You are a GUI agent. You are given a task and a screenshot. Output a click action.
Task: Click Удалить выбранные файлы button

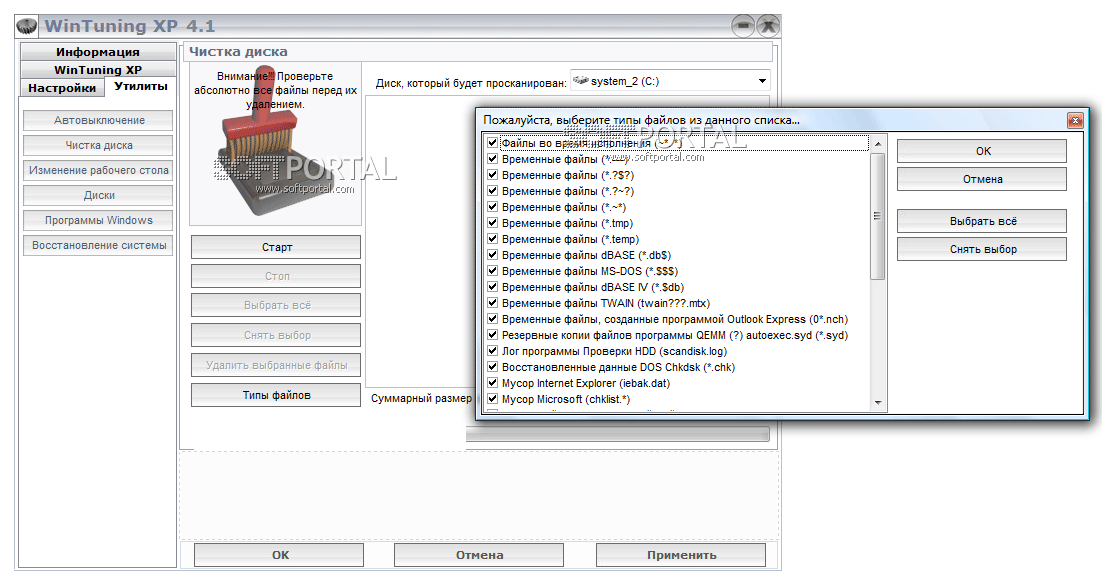coord(276,366)
